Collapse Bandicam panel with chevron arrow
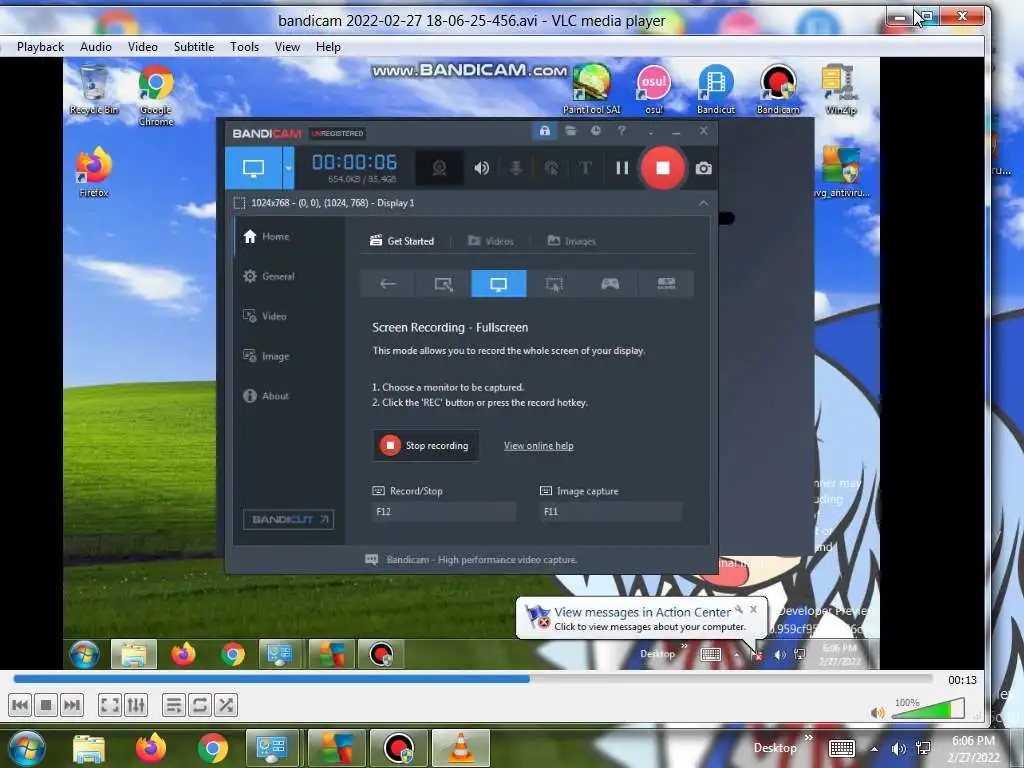Screen dimensions: 1024x768 703,203
